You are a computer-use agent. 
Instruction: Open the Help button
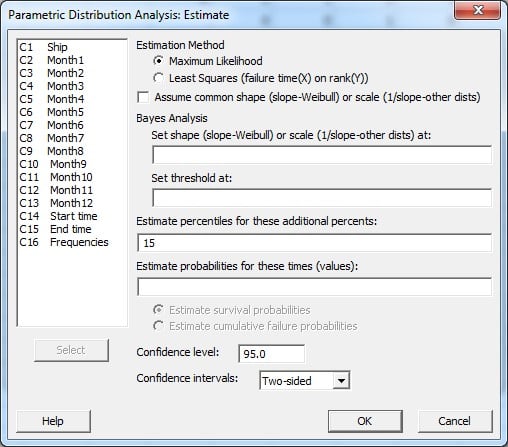[x=53, y=421]
